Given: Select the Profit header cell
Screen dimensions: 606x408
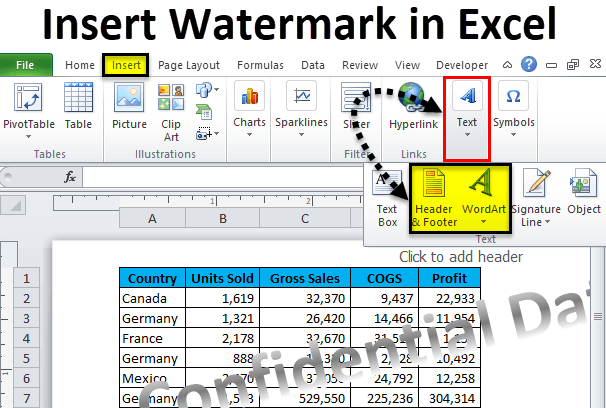Looking at the screenshot, I should 449,278.
